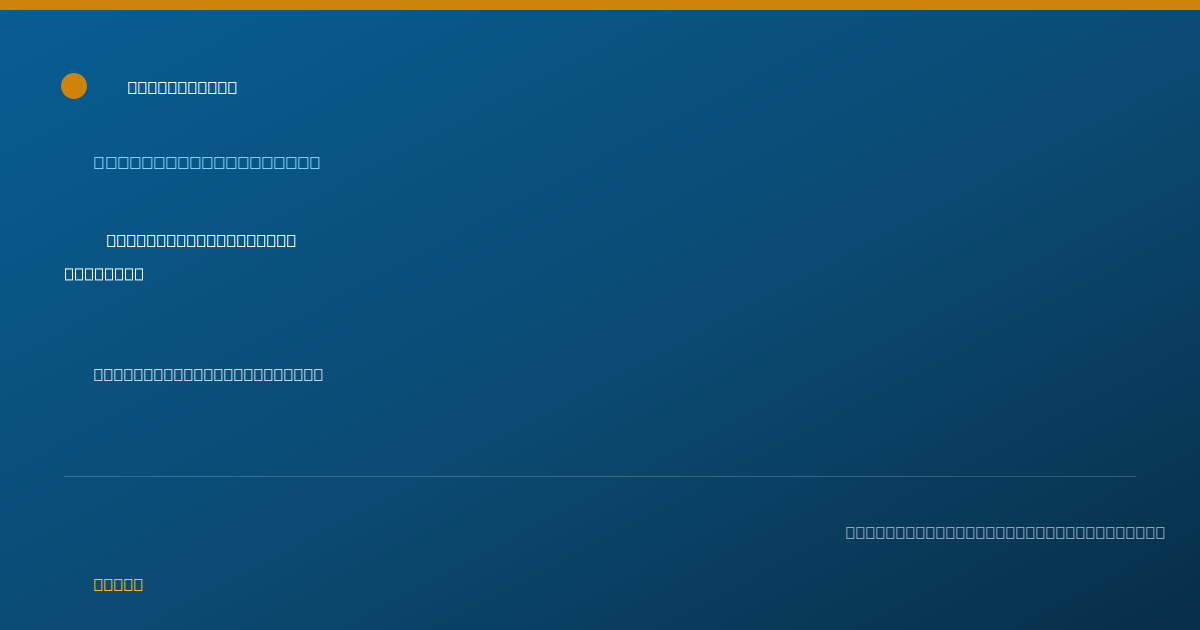Select the long dim text below divider
Viewport: 1200px width, 630px height.
click(x=1005, y=532)
